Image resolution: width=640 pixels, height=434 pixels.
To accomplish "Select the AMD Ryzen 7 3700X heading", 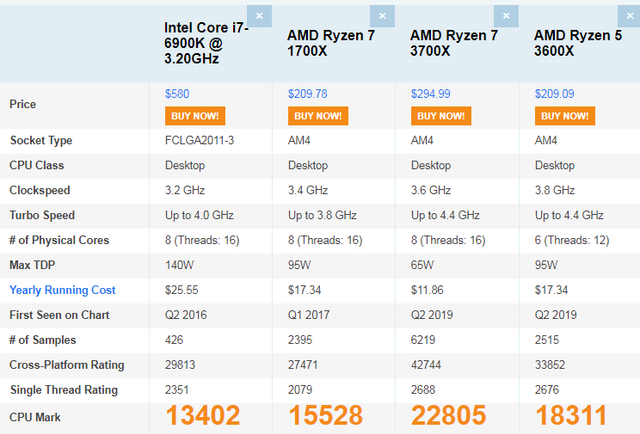I will coord(454,43).
